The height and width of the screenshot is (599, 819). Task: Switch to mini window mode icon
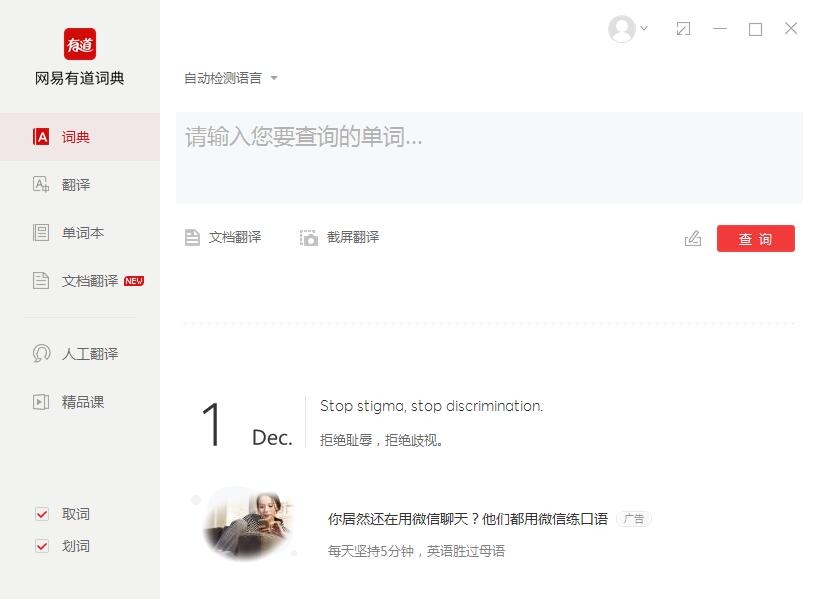pyautogui.click(x=683, y=29)
